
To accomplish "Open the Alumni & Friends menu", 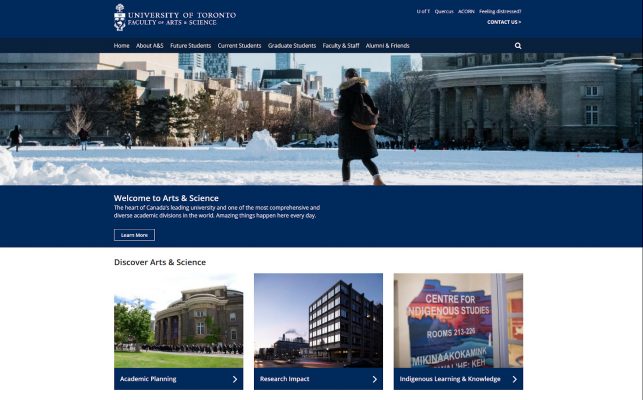I will [388, 46].
